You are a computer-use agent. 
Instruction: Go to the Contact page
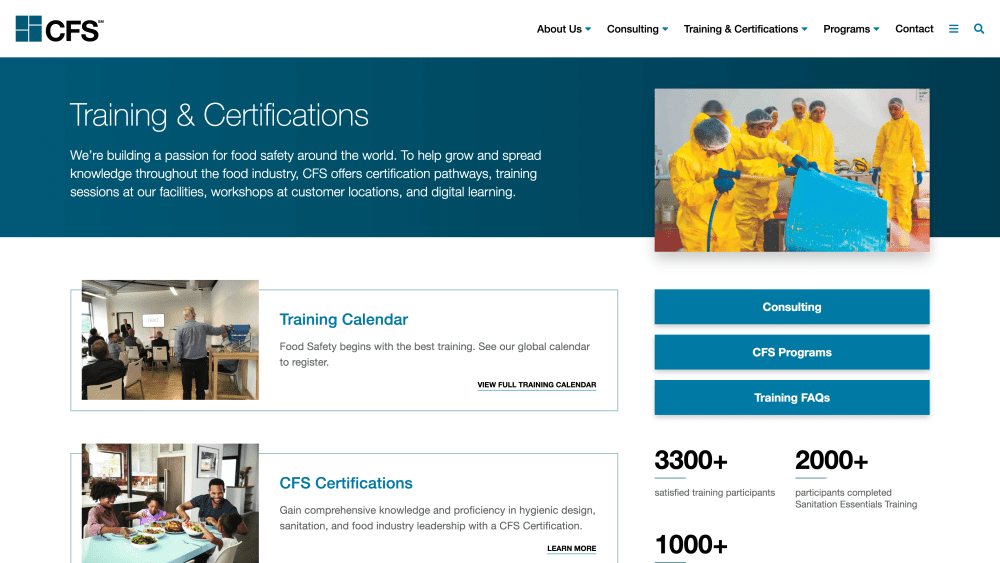pos(914,29)
